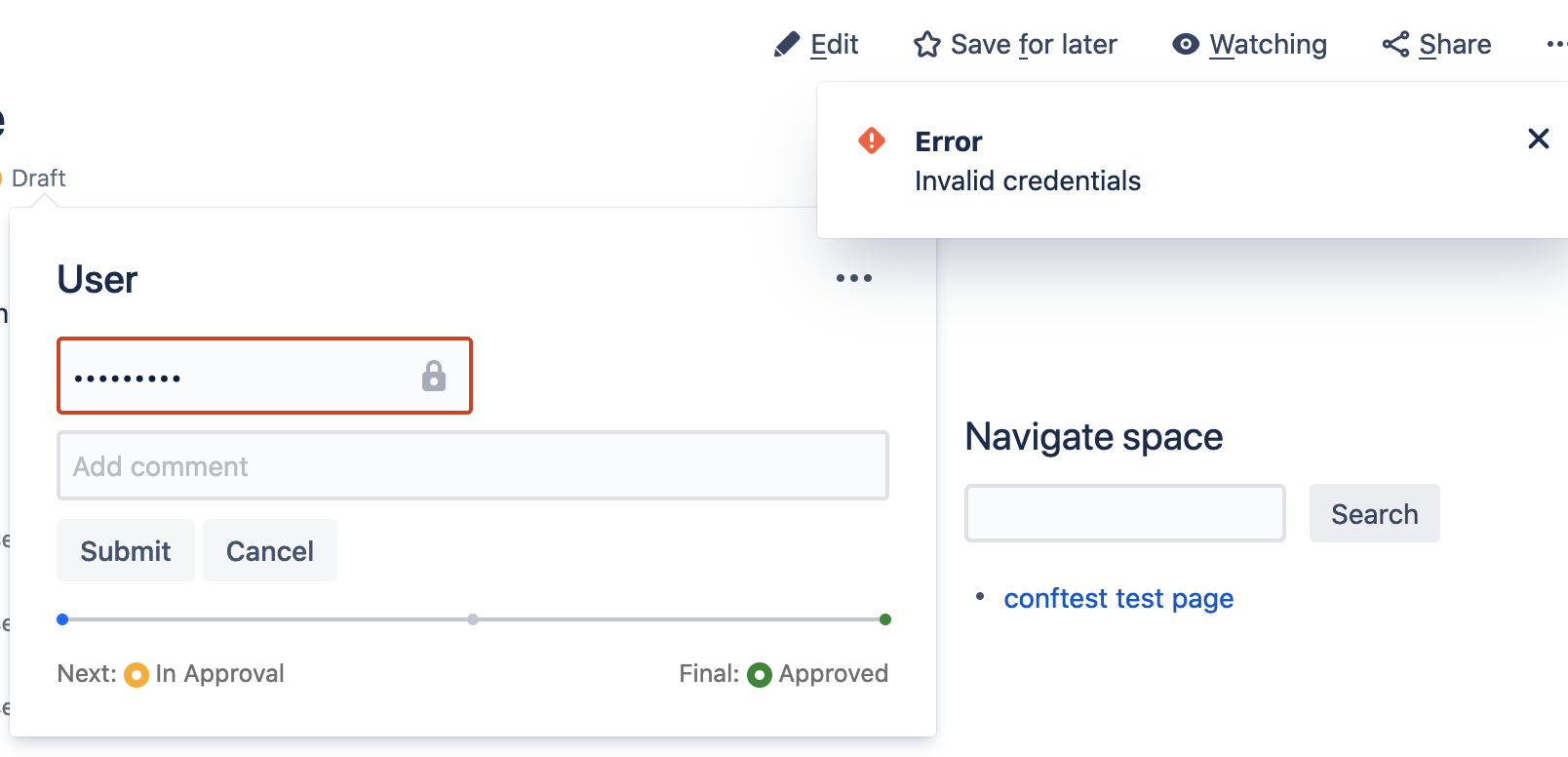Click the Submit button
This screenshot has height=757, width=1568.
pyautogui.click(x=126, y=550)
